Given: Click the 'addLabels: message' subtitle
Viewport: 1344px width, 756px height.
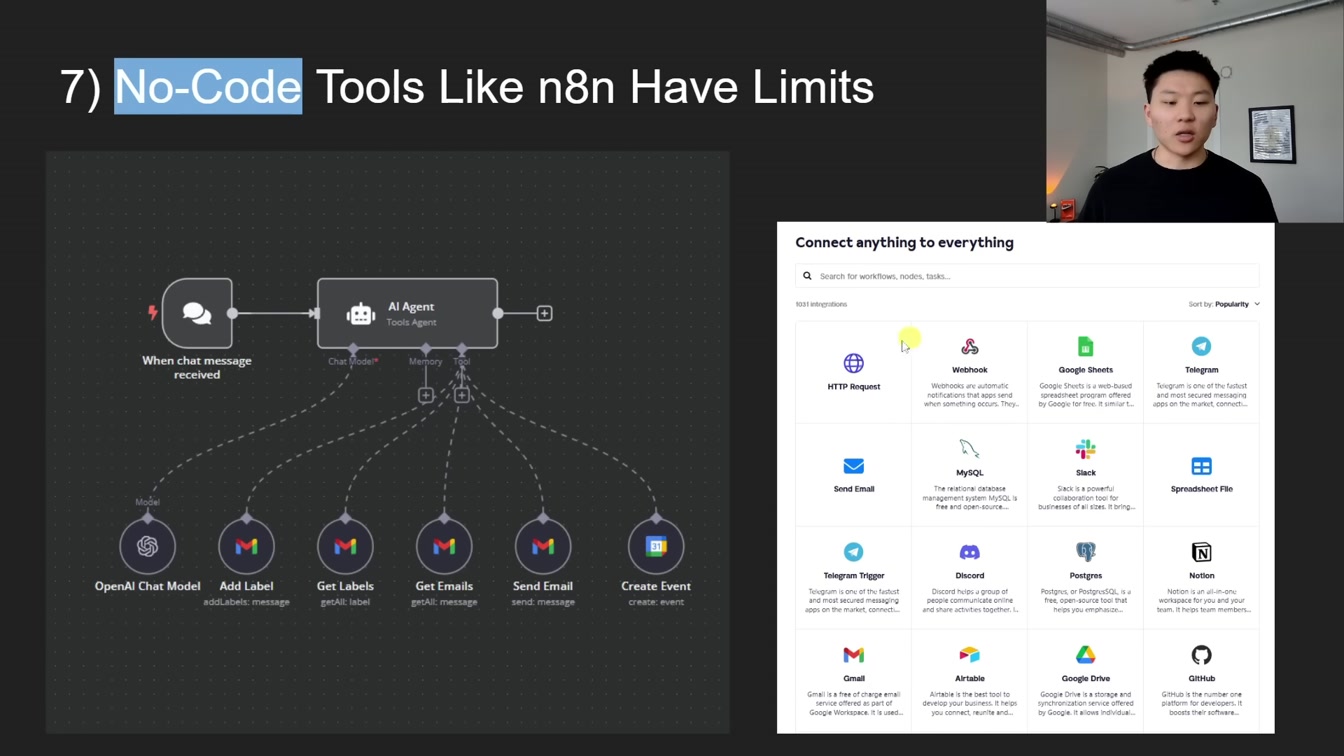Looking at the screenshot, I should pos(246,602).
